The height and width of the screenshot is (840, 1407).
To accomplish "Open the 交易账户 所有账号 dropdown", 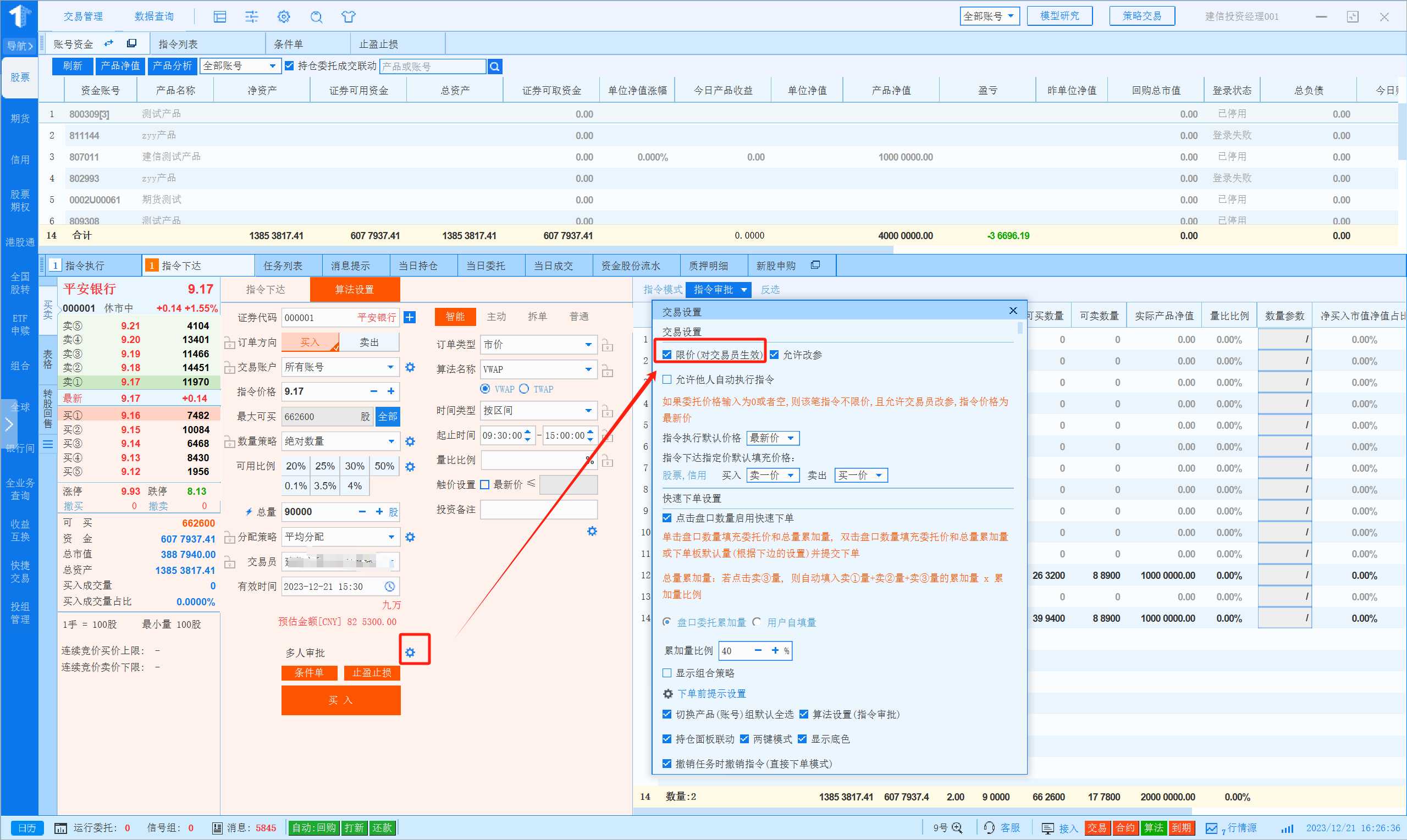I will click(340, 367).
